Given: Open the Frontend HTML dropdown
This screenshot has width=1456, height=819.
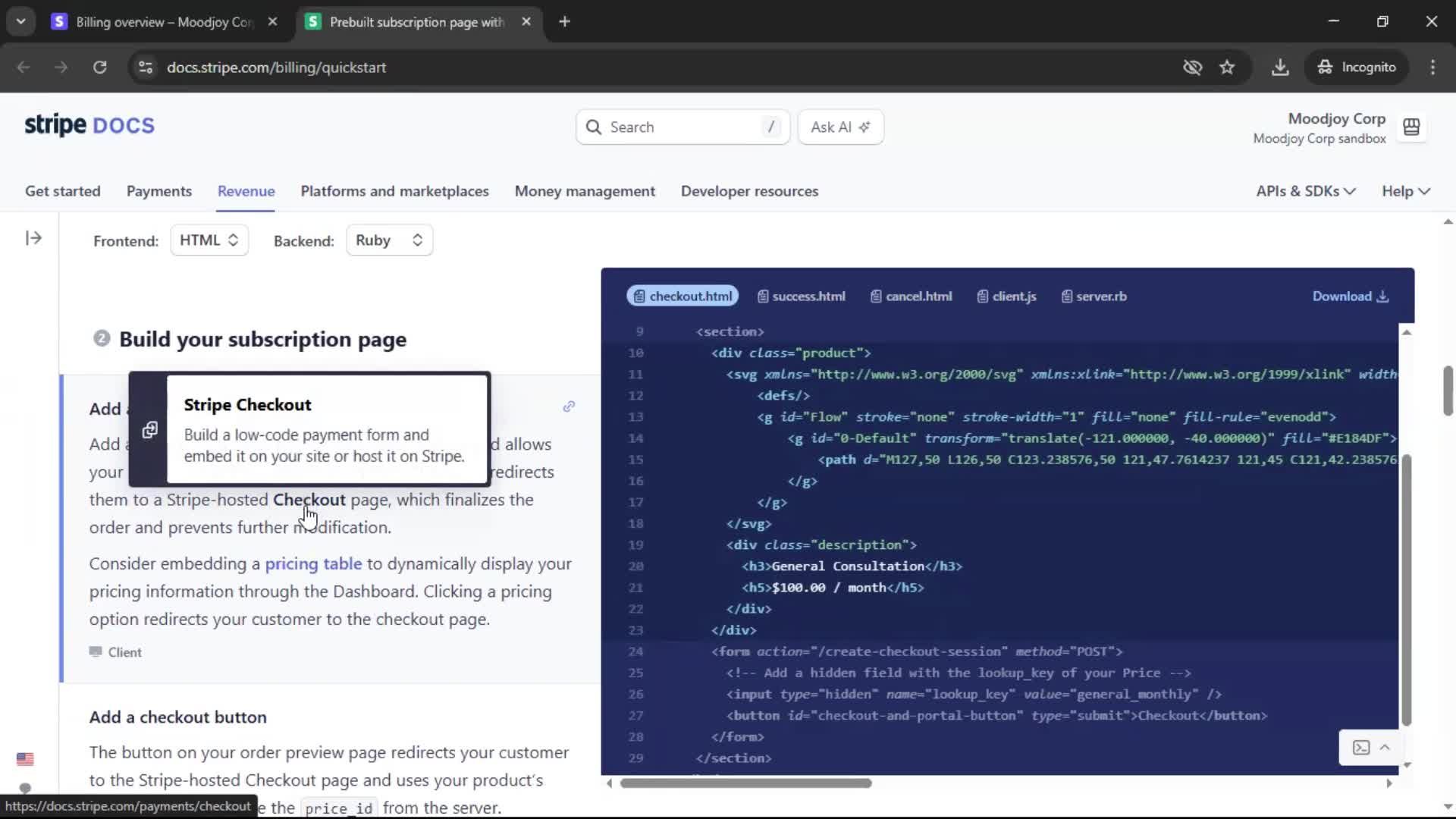Looking at the screenshot, I should coord(209,240).
